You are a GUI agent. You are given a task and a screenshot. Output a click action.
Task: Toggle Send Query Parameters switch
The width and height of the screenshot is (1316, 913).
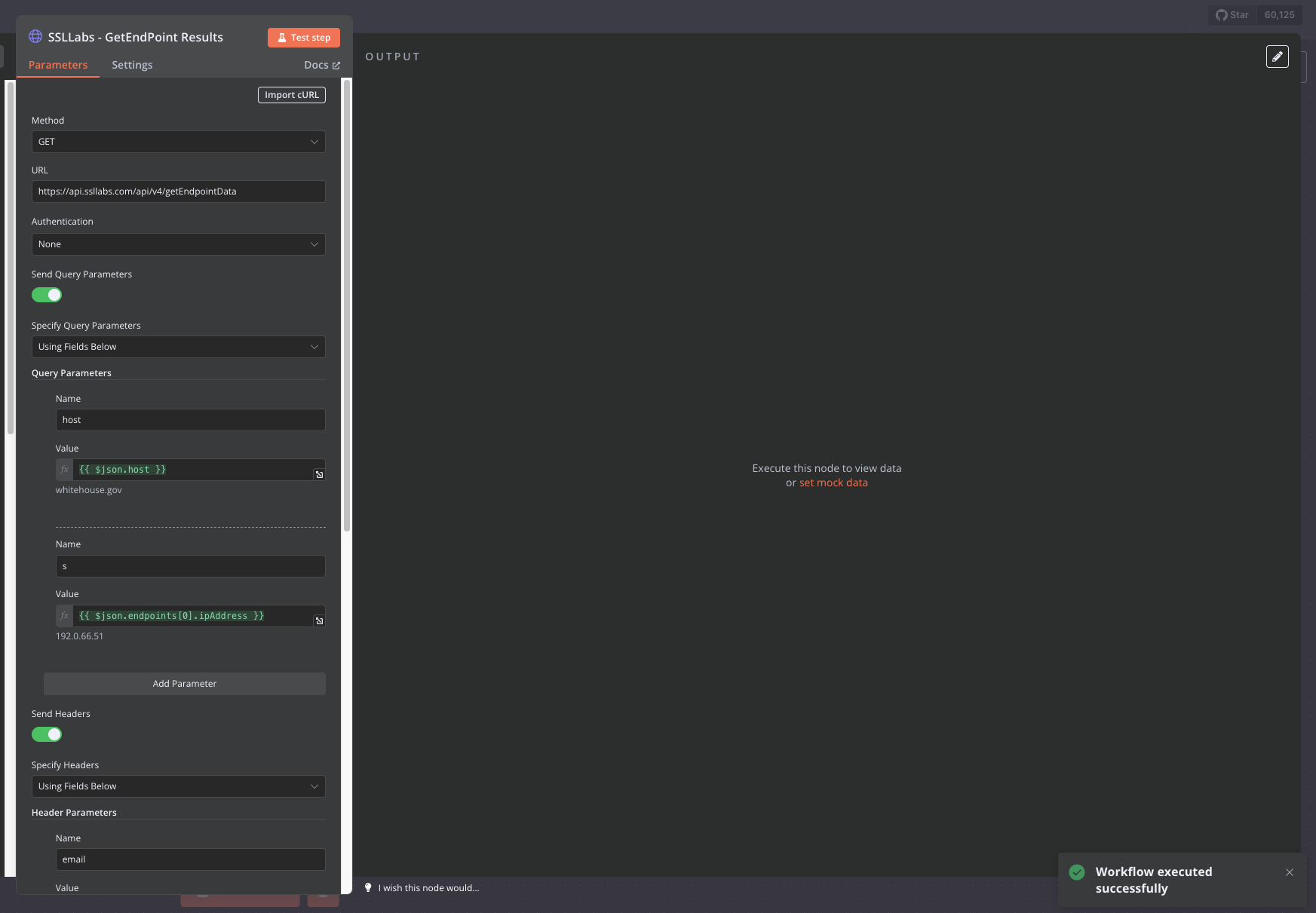coord(47,295)
